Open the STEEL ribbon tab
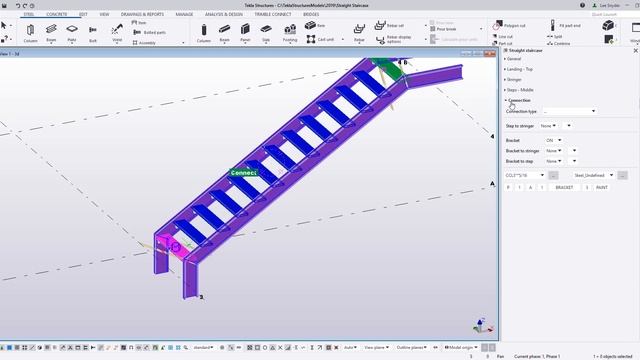 [29, 14]
